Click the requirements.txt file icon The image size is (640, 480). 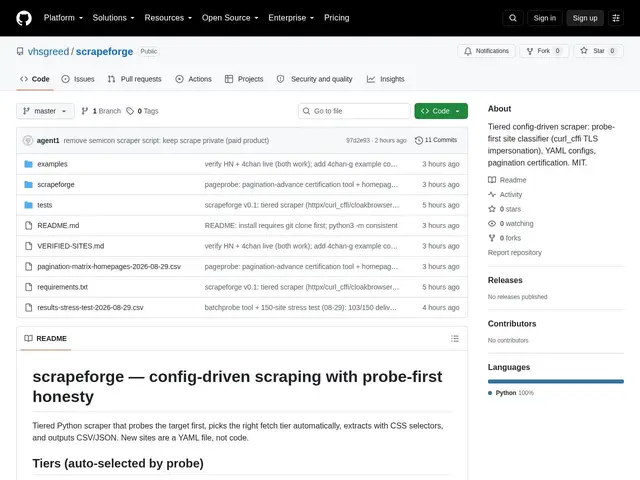coord(28,287)
